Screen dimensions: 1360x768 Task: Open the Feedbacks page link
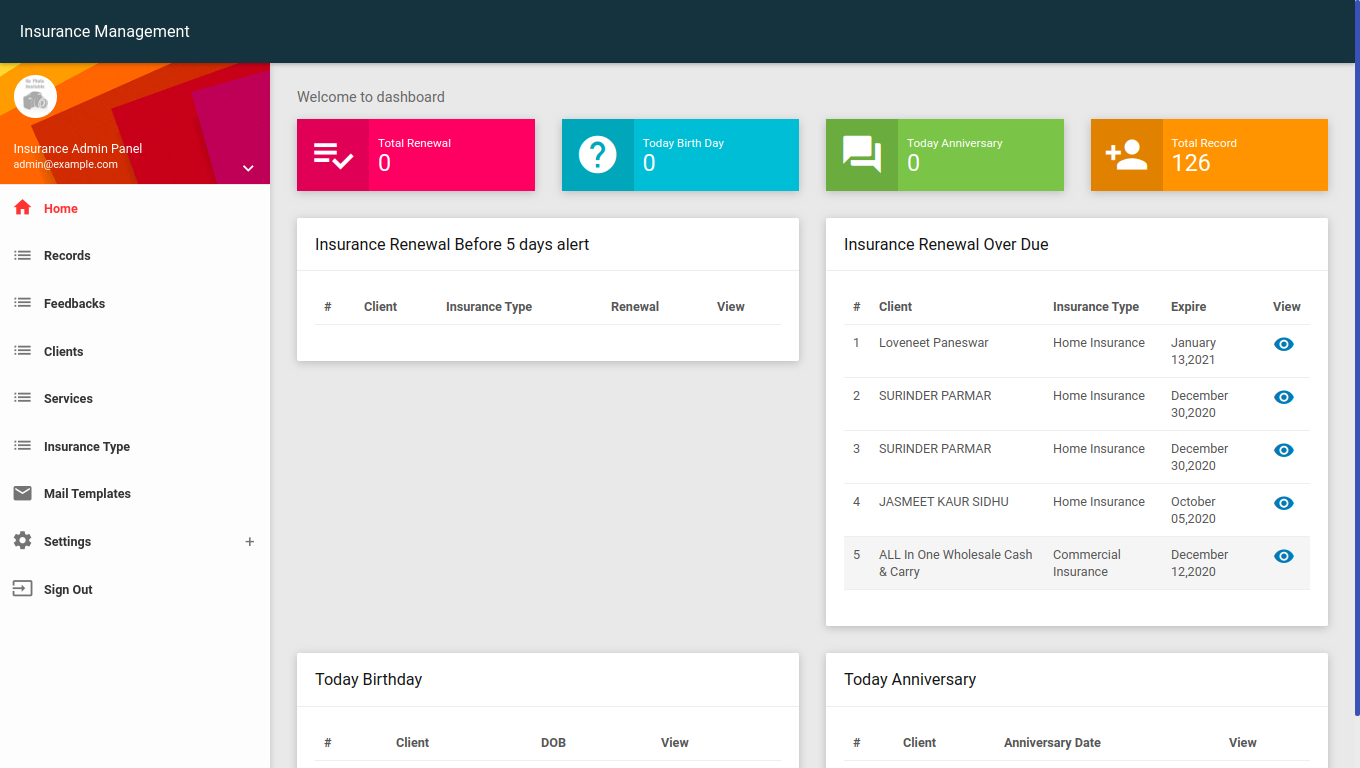(74, 303)
